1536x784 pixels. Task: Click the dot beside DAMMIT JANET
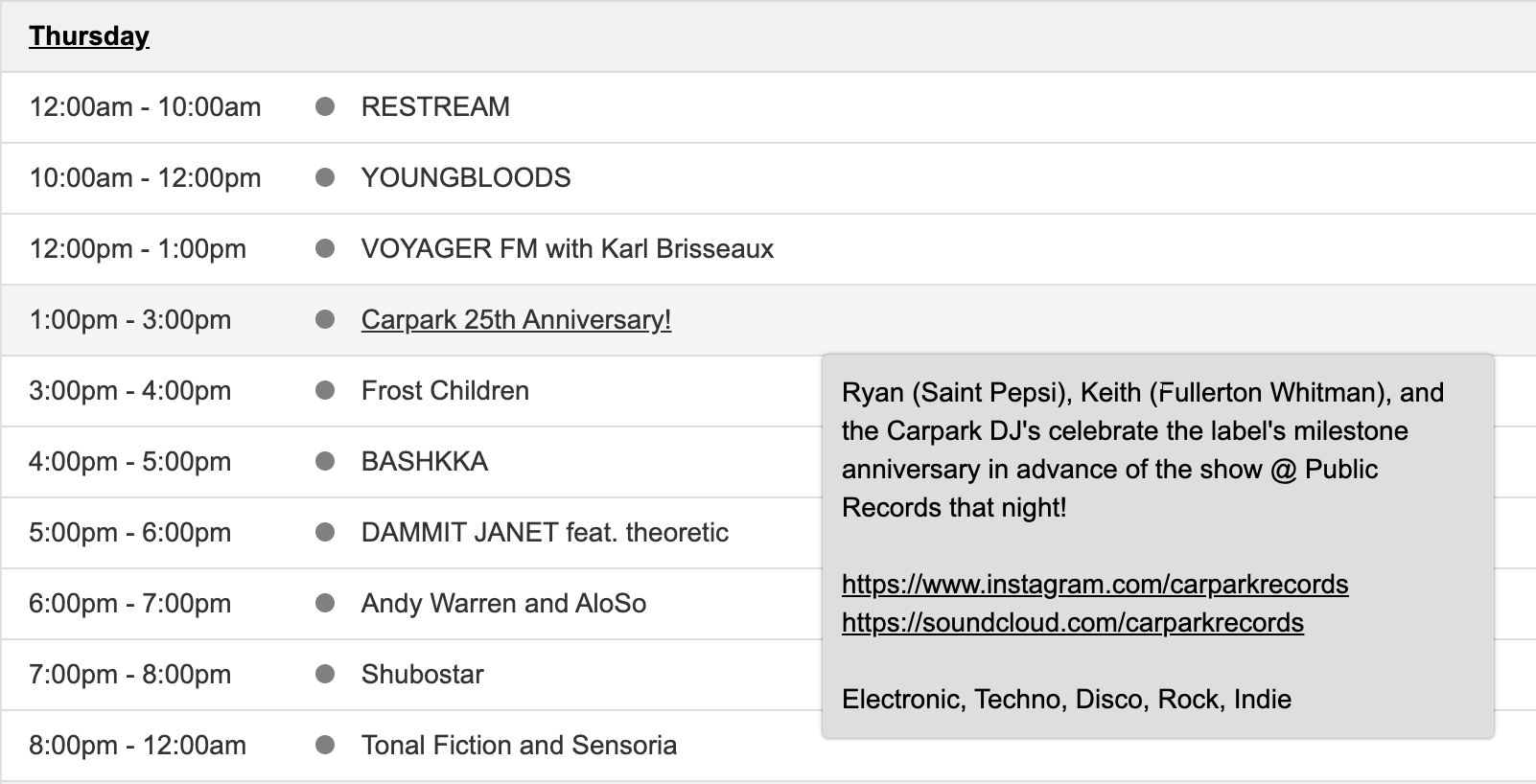click(325, 532)
